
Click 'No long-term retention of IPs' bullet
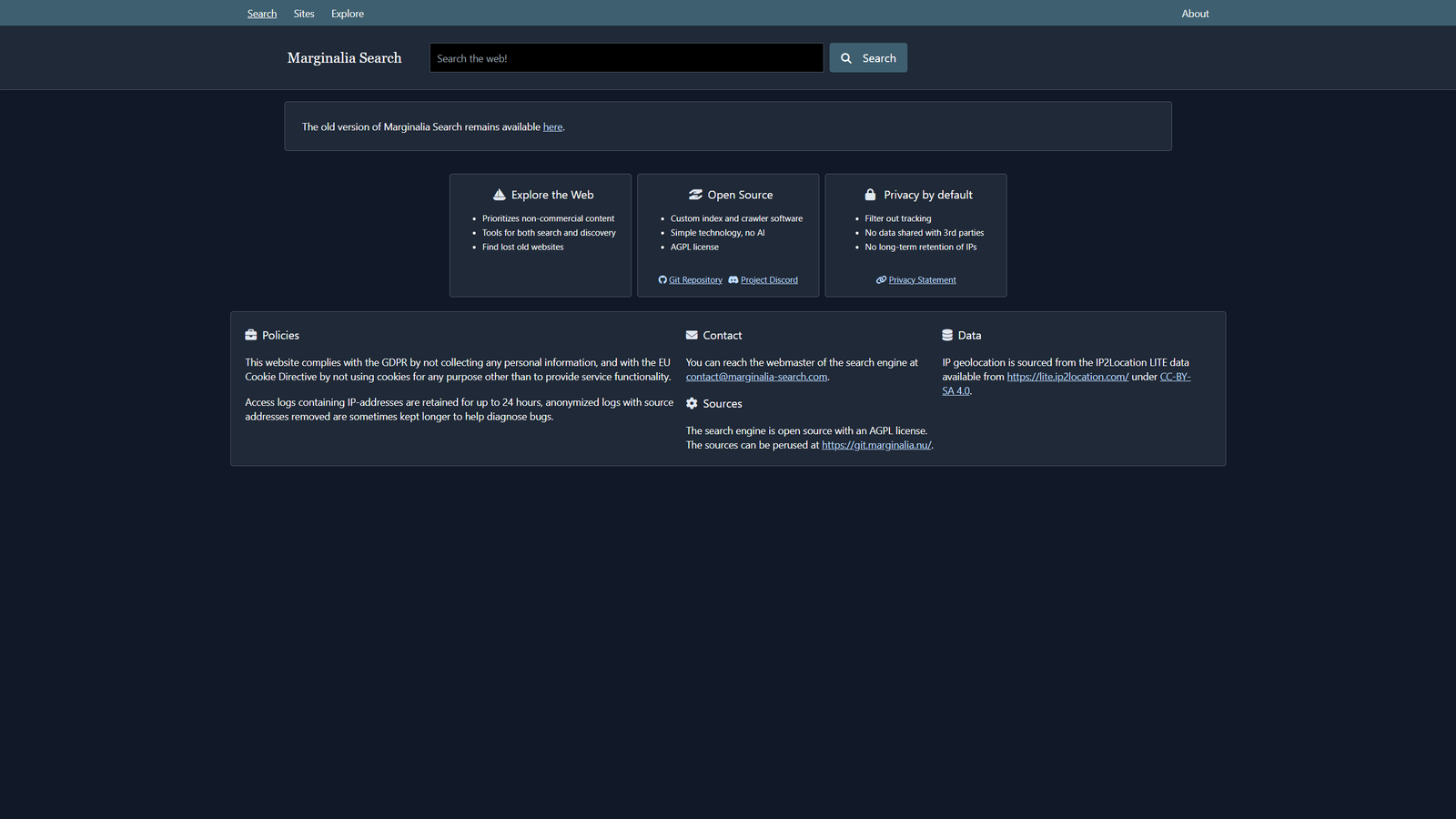pos(920,248)
